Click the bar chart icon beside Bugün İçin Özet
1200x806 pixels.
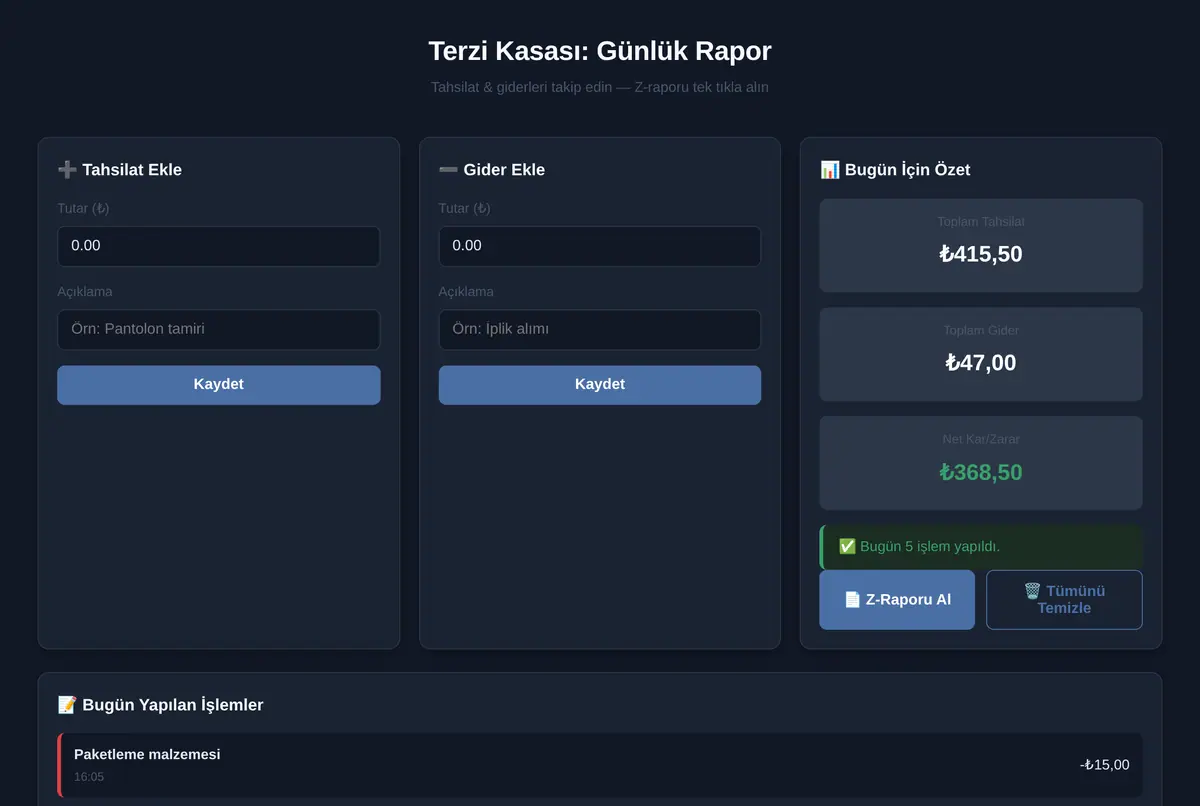click(830, 170)
